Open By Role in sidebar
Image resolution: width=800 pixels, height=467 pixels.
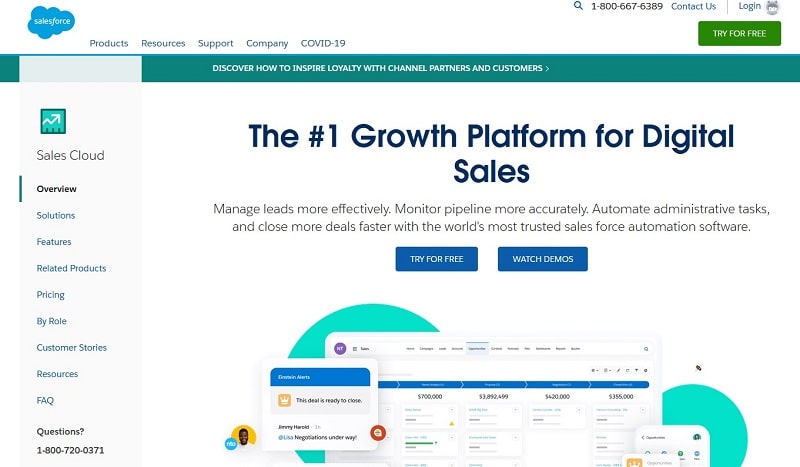(52, 321)
